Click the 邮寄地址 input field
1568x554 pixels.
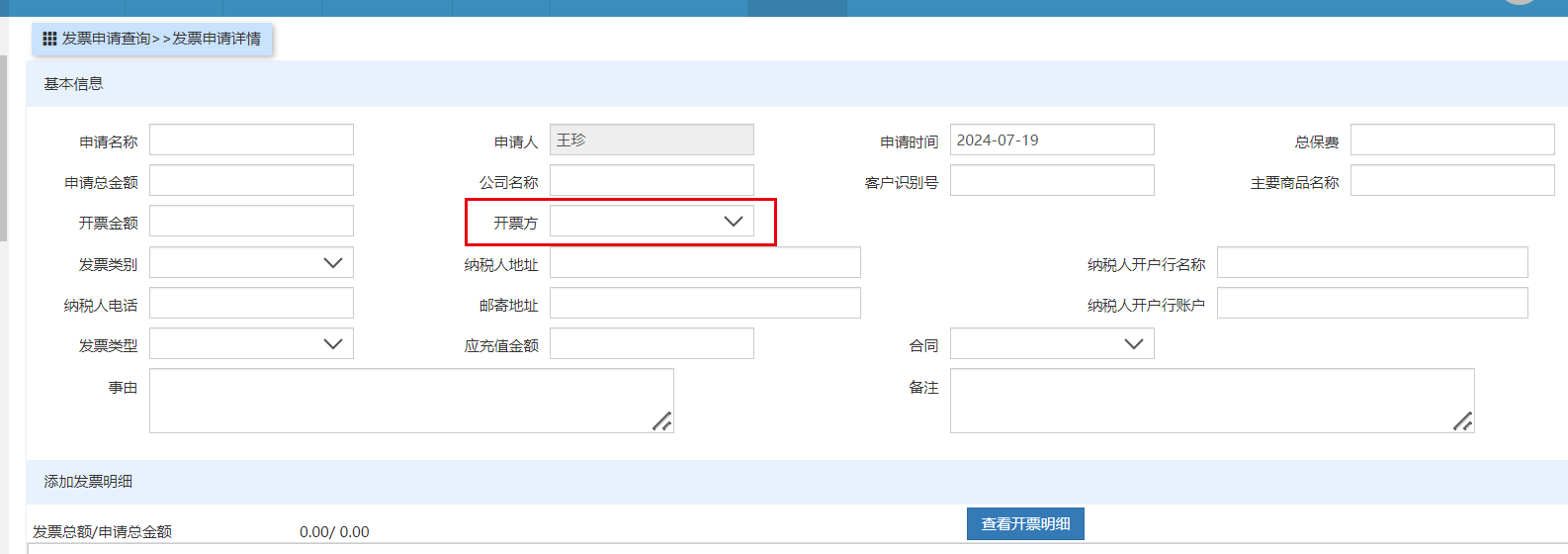click(705, 304)
